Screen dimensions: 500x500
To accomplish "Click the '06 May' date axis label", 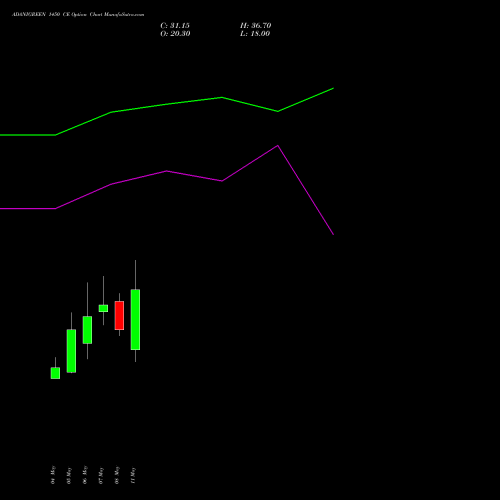I will (x=85, y=475).
